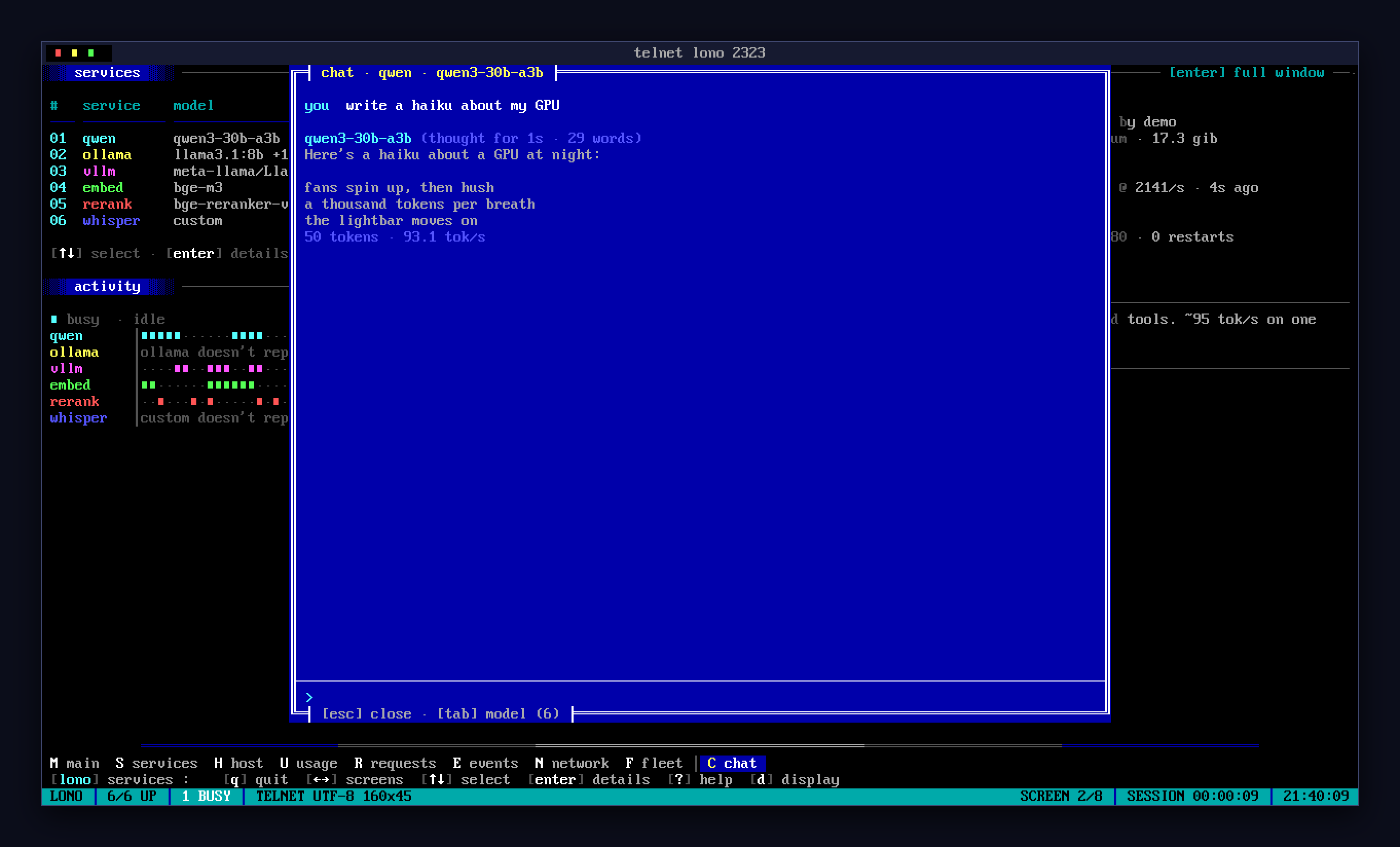Select service row 02 ollama
This screenshot has height=847, width=1400.
169,155
